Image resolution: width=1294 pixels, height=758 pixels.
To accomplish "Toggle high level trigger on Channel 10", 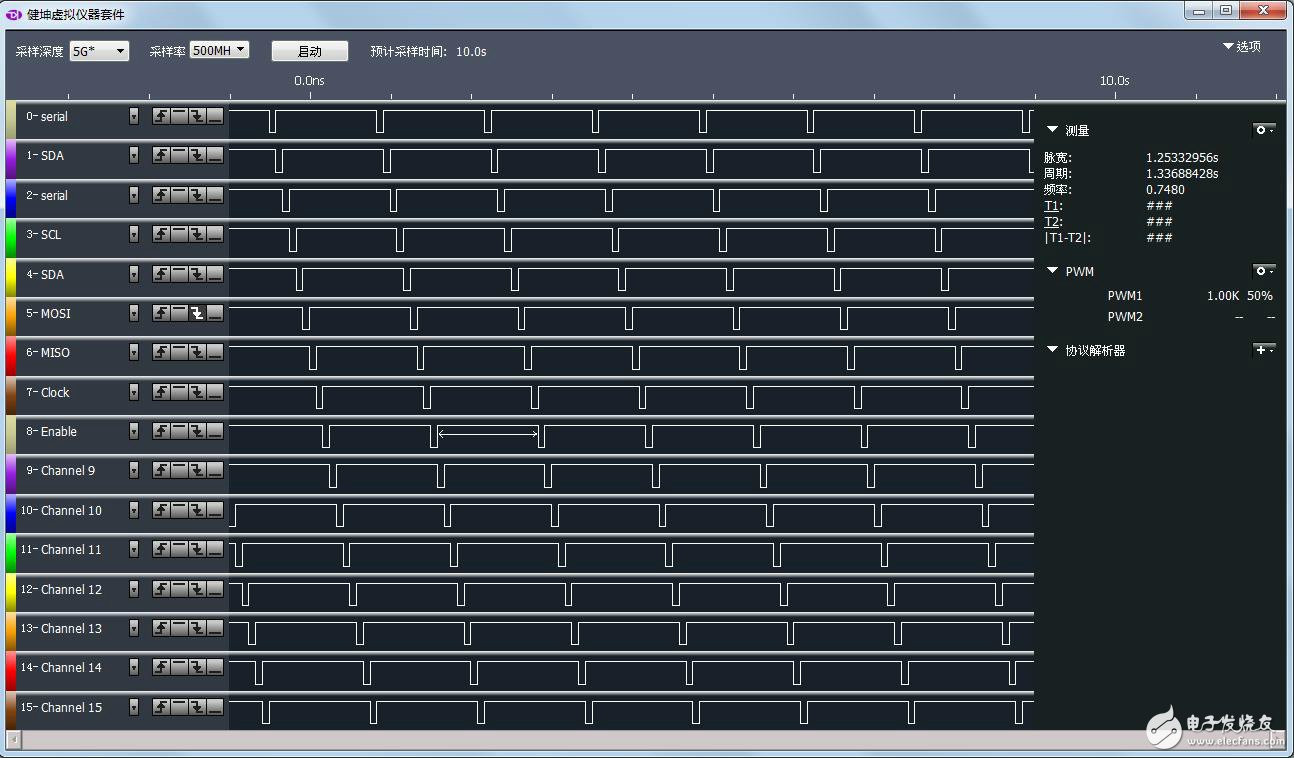I will pyautogui.click(x=179, y=511).
